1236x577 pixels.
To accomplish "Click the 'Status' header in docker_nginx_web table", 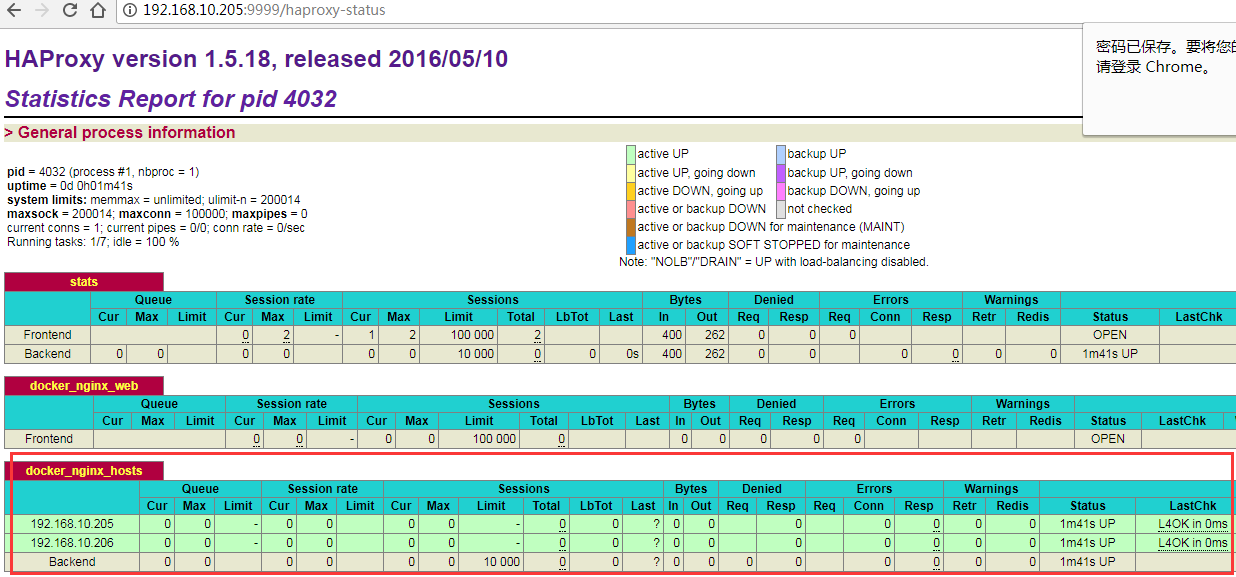I will 1108,421.
